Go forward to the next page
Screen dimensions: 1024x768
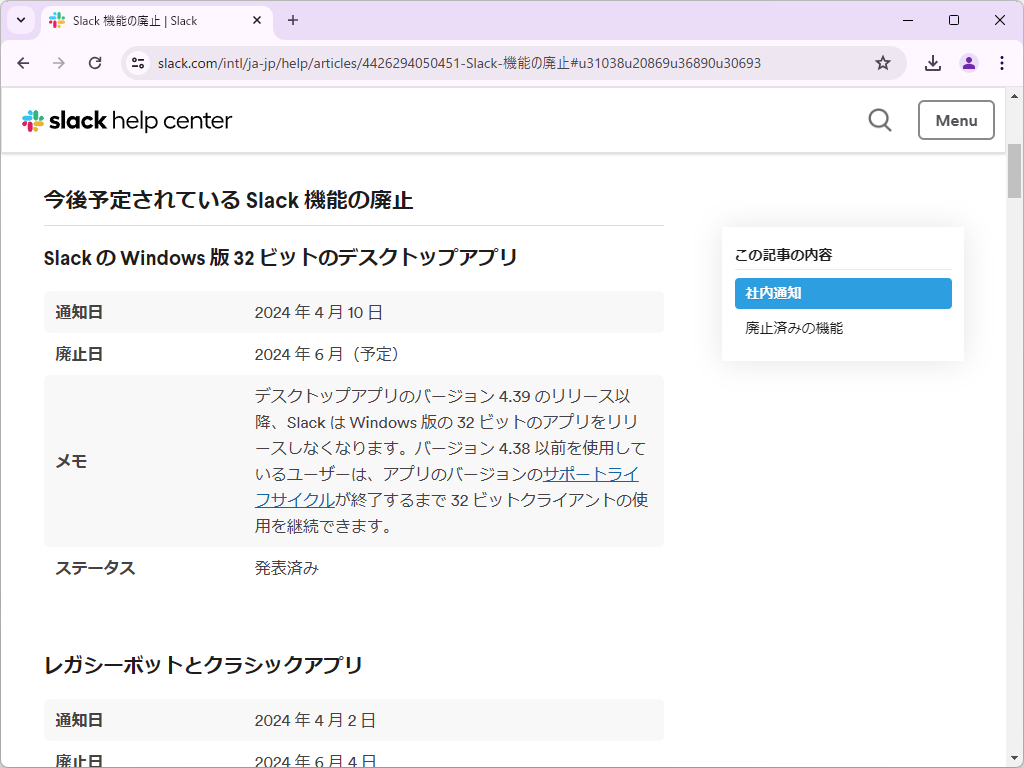tap(59, 63)
